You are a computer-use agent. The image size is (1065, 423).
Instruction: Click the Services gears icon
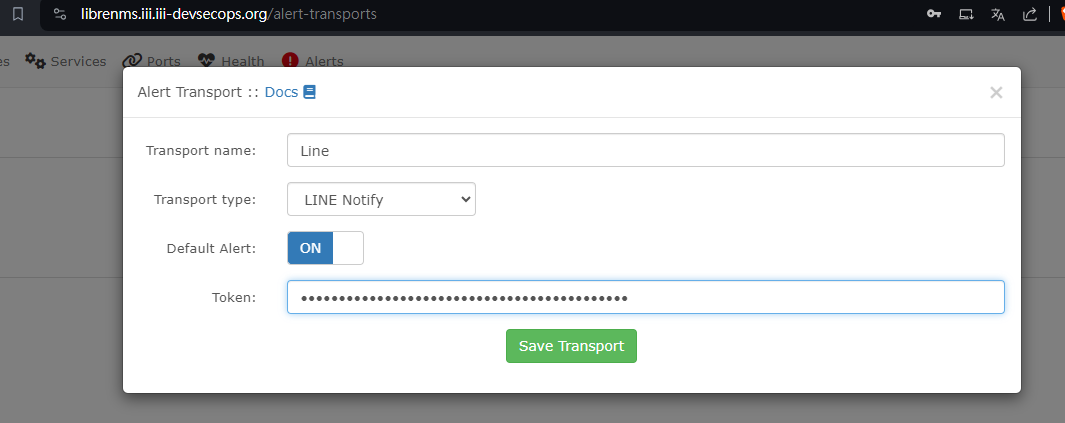pos(35,60)
